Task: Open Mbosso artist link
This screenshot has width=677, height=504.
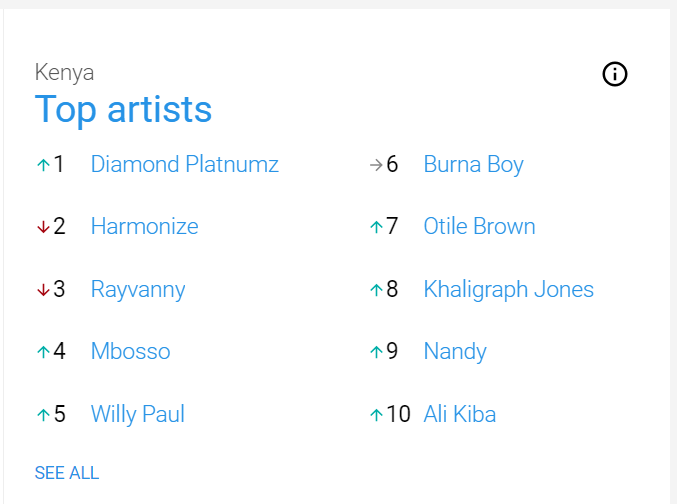Action: (130, 351)
